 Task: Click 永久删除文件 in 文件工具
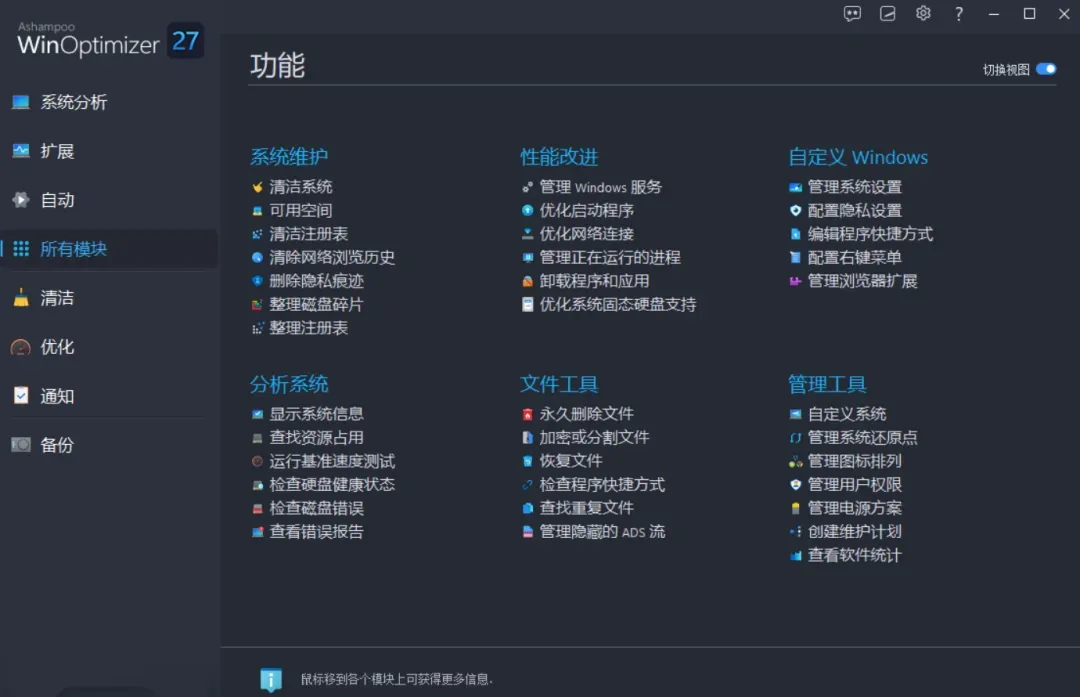click(x=585, y=413)
